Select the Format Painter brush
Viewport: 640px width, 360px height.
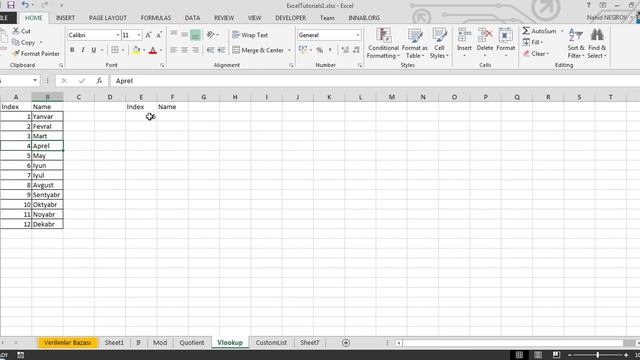tap(16, 53)
